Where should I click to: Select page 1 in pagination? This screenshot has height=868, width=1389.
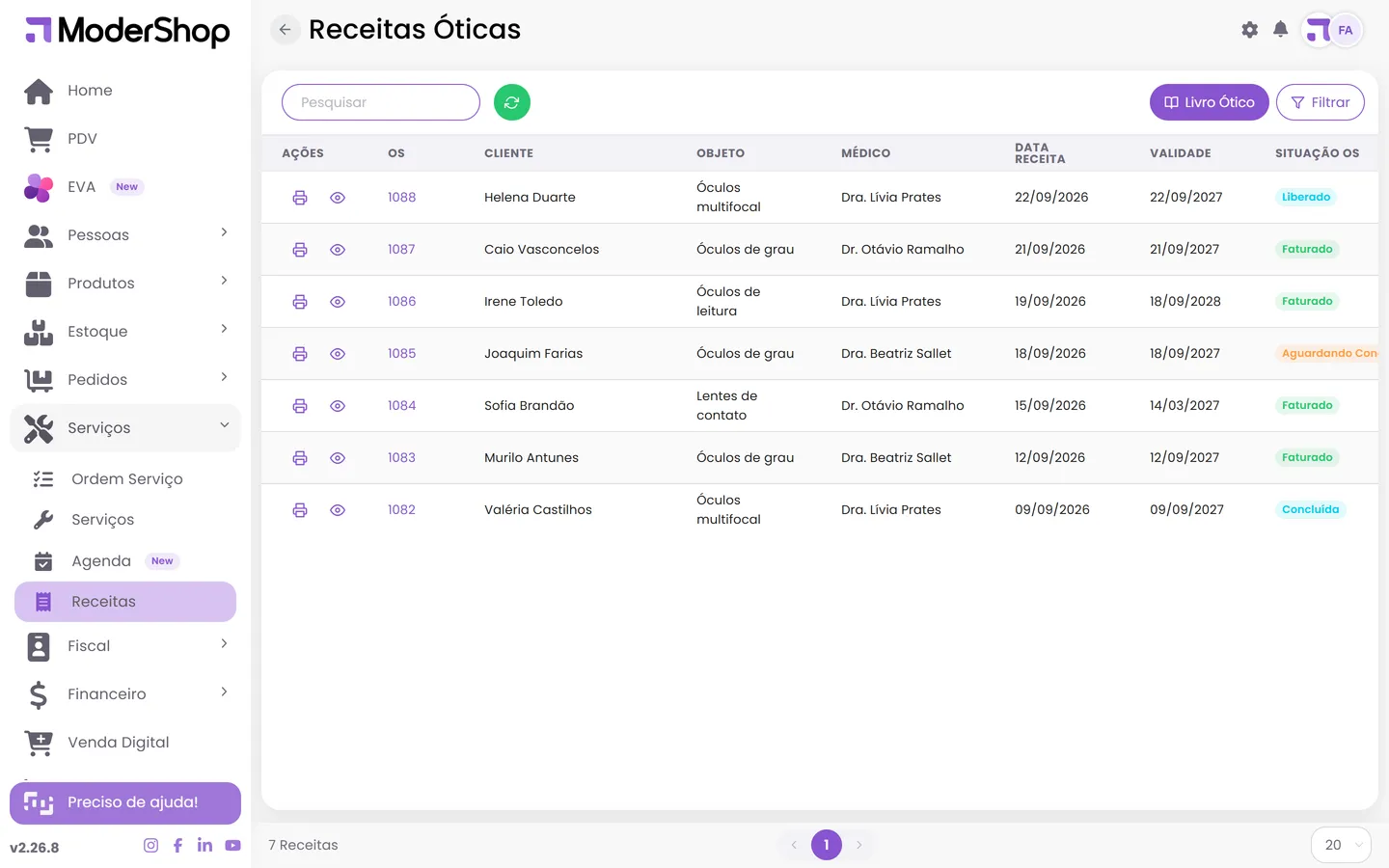coord(827,845)
